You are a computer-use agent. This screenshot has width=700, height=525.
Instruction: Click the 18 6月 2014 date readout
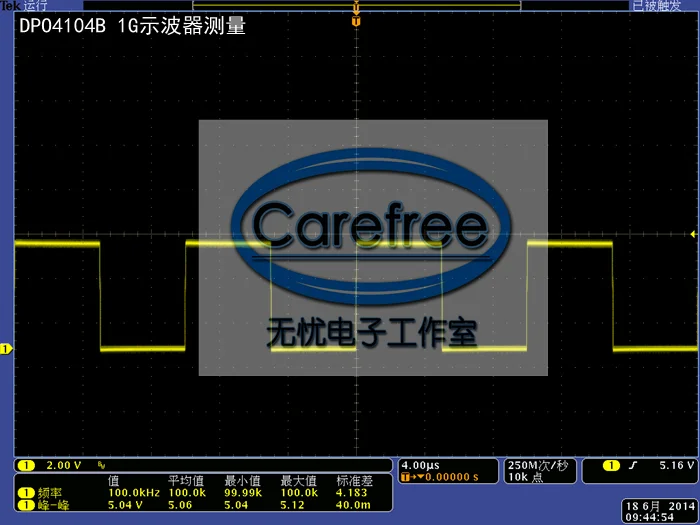click(x=660, y=506)
